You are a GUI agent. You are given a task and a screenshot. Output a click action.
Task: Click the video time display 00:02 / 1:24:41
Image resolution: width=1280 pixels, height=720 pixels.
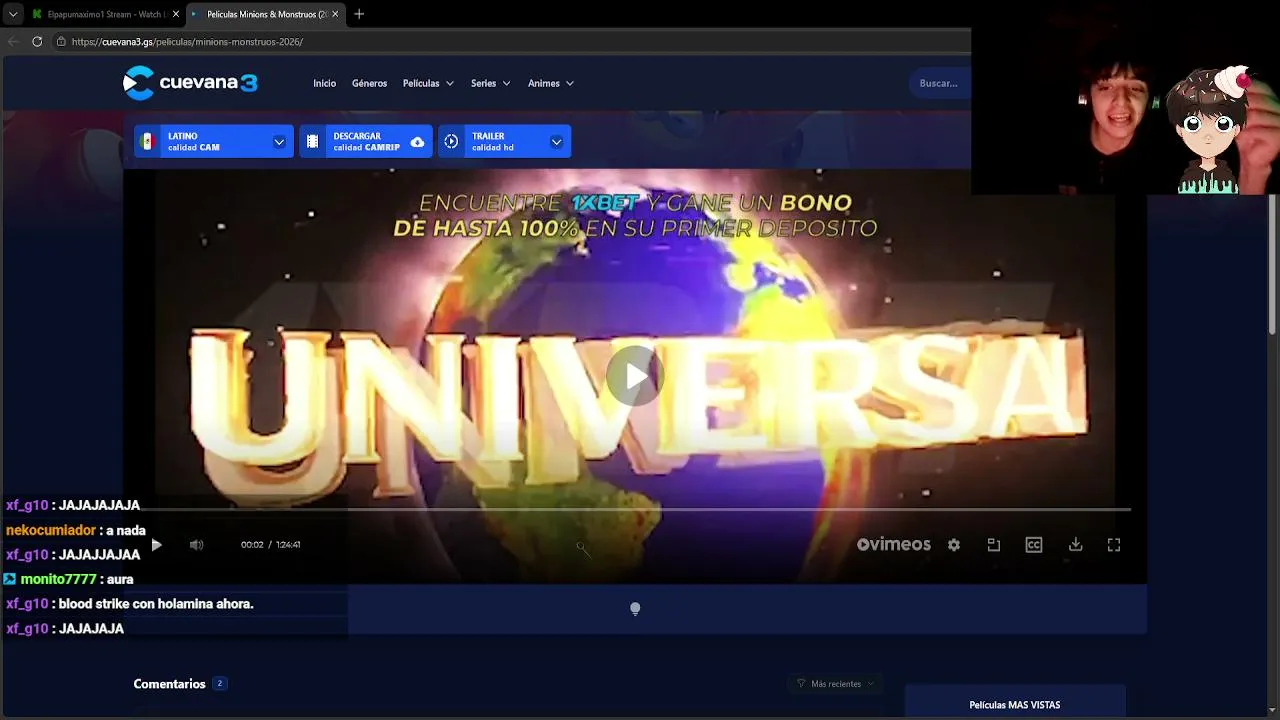click(270, 545)
